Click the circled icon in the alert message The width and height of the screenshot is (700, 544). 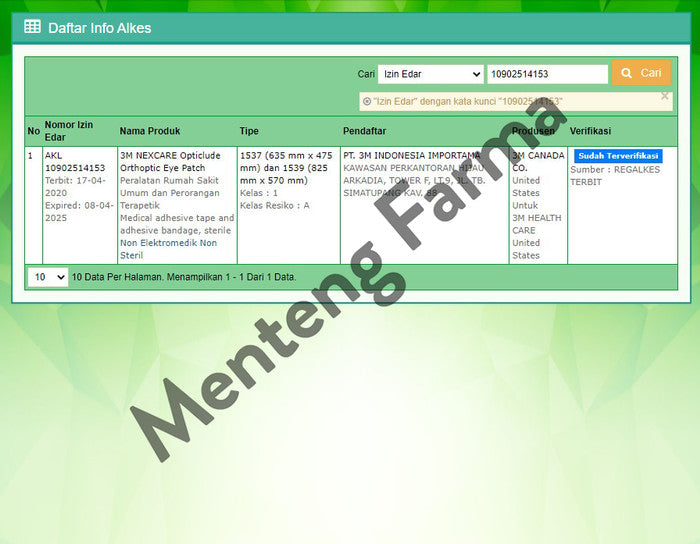tap(367, 102)
